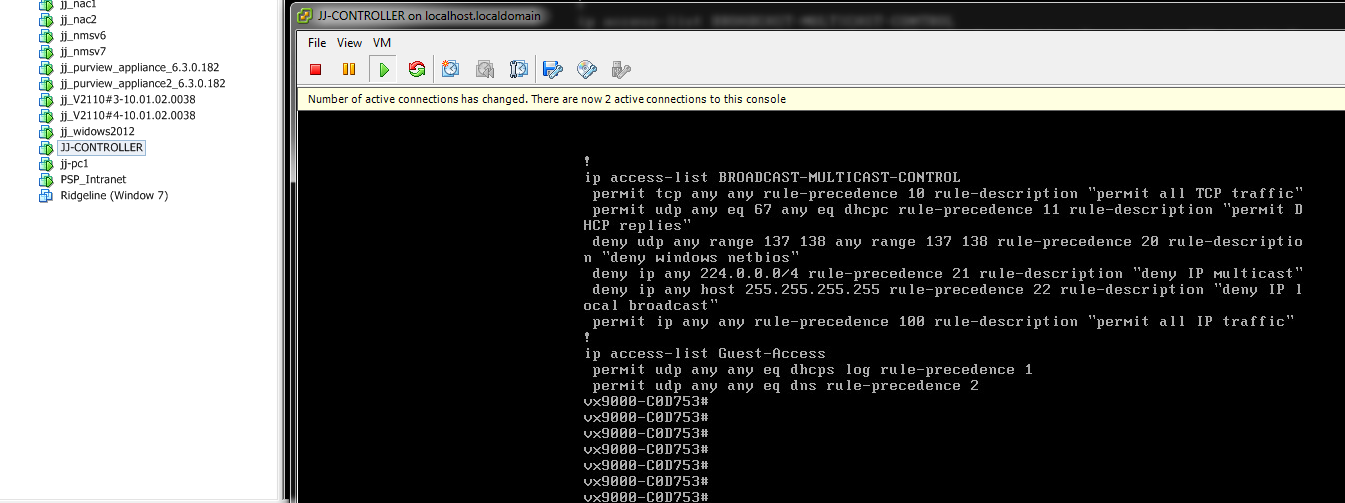Viewport: 1345px width, 503px height.
Task: Select the jj_nmsv7 virtual machine
Action: tap(83, 51)
